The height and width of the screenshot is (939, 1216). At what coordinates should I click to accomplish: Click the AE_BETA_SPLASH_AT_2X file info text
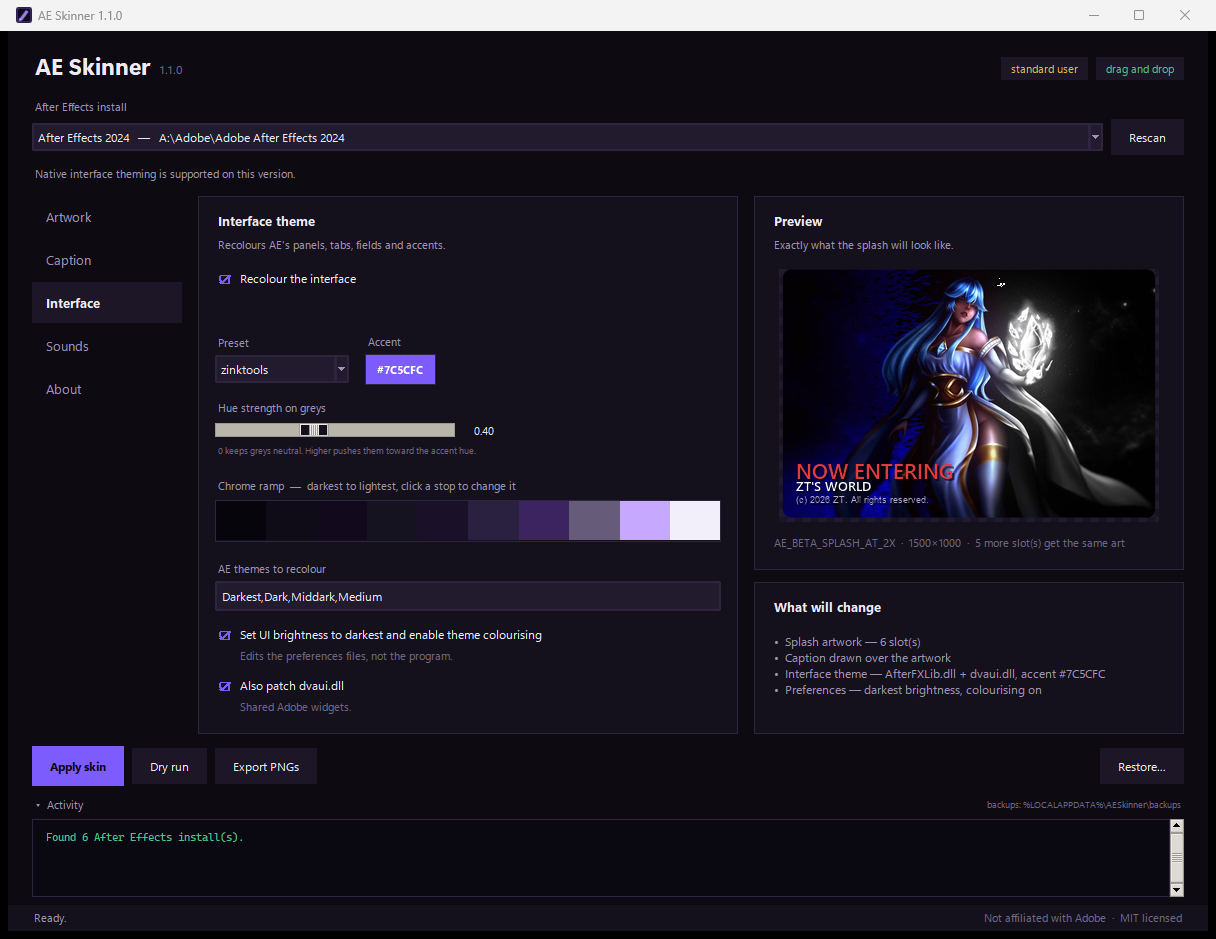click(949, 543)
